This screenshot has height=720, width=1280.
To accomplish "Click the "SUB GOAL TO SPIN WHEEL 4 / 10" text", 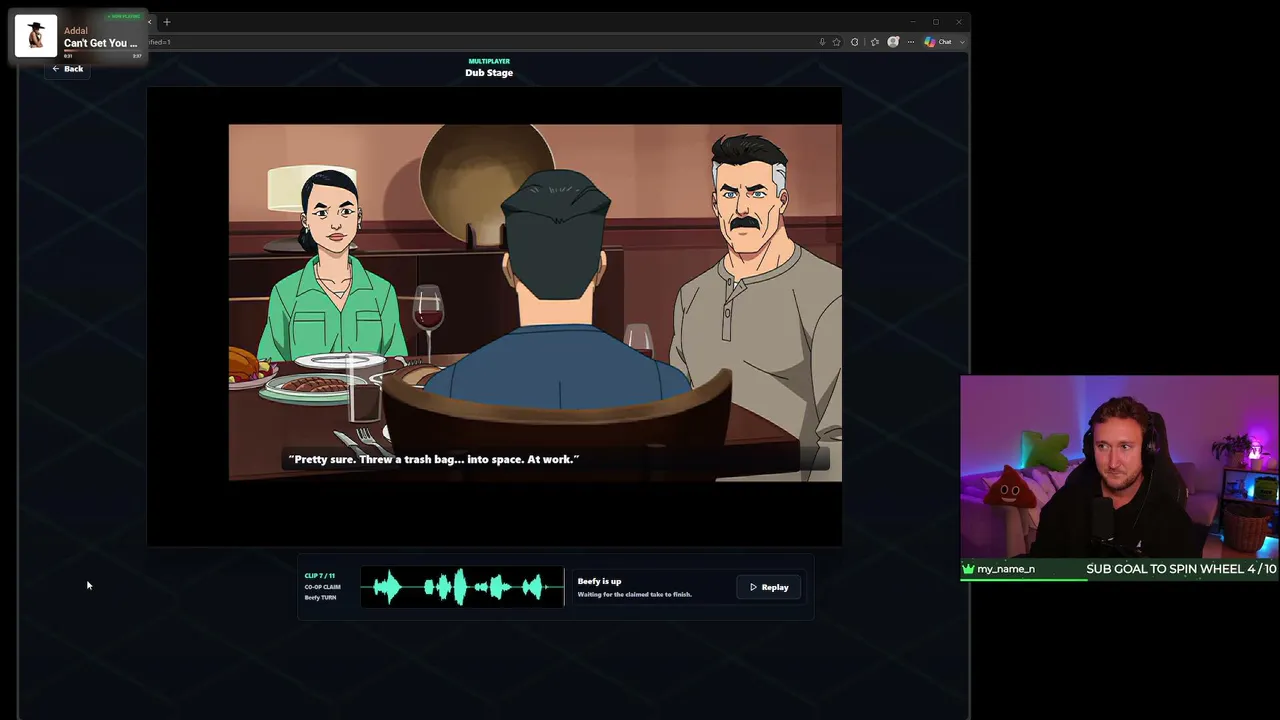I will click(1181, 569).
